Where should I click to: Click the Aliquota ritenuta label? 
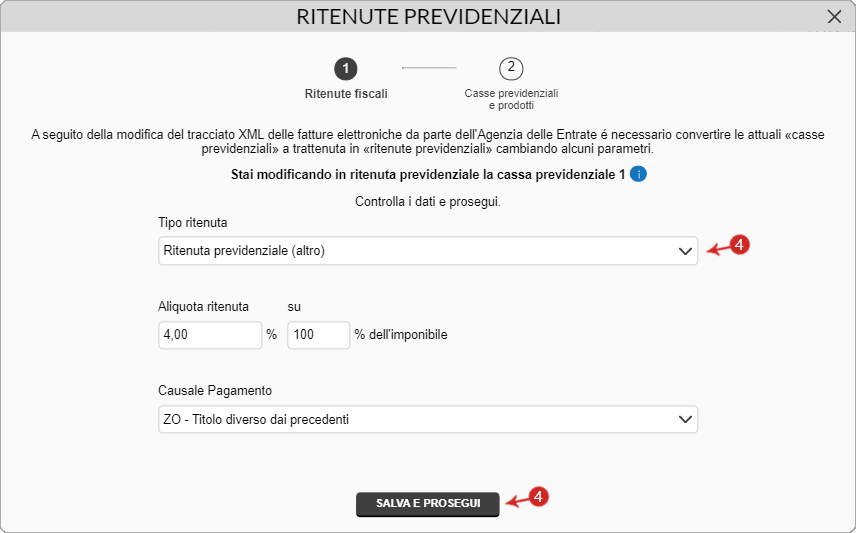pyautogui.click(x=203, y=307)
